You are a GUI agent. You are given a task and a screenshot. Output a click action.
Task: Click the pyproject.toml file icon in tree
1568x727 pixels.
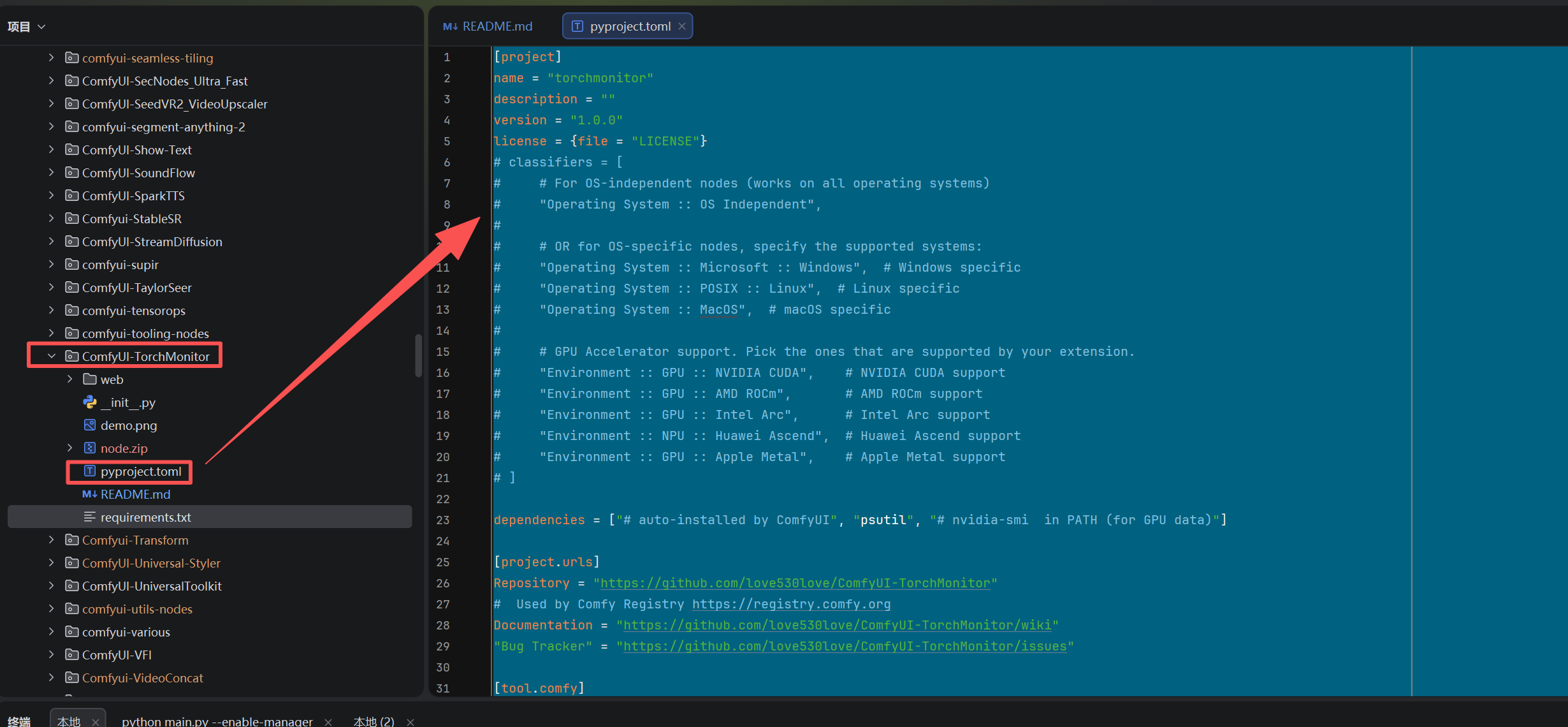tap(90, 471)
